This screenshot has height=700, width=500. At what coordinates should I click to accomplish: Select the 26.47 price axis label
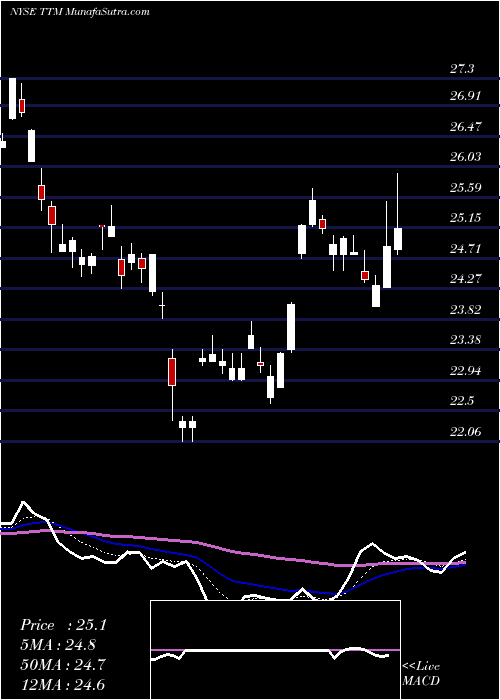point(465,126)
